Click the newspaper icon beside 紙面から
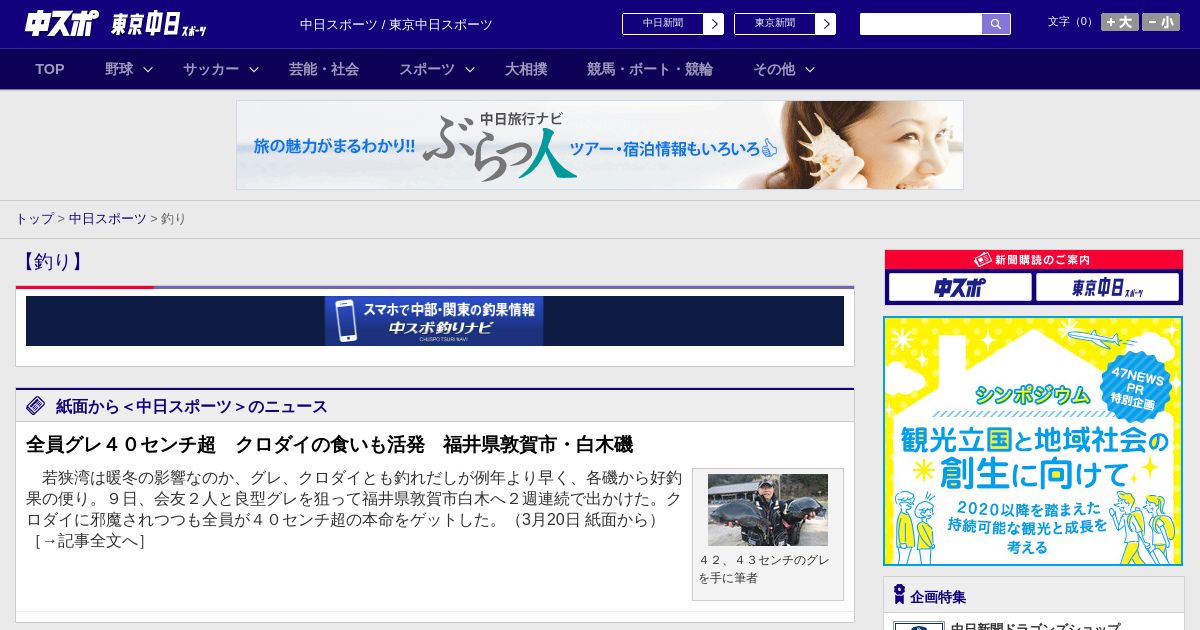 [x=36, y=406]
